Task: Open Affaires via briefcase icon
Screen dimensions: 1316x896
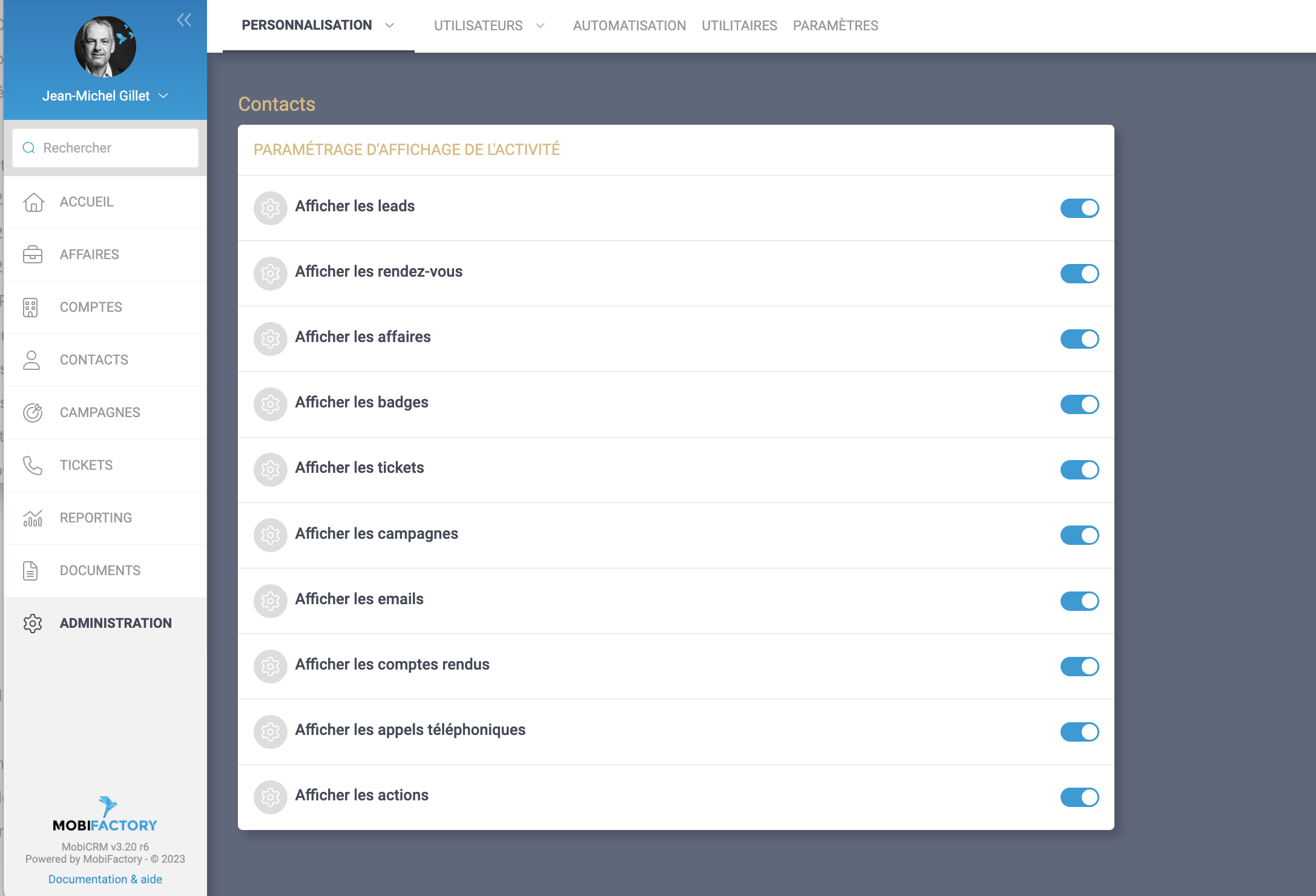Action: click(x=33, y=255)
